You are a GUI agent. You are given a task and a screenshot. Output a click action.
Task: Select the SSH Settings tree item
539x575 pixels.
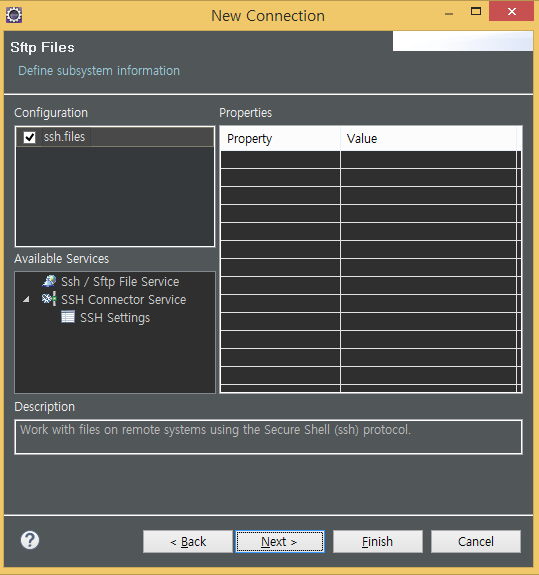click(x=115, y=318)
